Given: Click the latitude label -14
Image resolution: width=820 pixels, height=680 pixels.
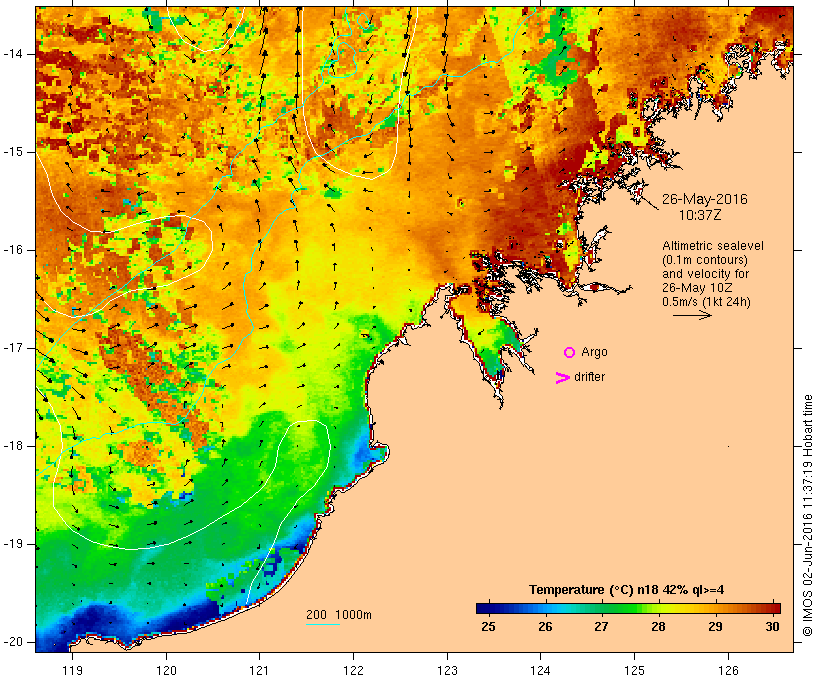Looking at the screenshot, I should point(12,54).
